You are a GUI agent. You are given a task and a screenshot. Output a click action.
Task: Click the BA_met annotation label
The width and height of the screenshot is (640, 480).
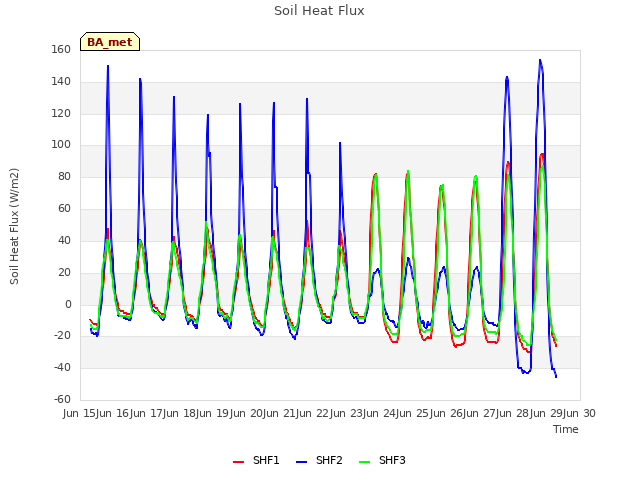[x=110, y=42]
